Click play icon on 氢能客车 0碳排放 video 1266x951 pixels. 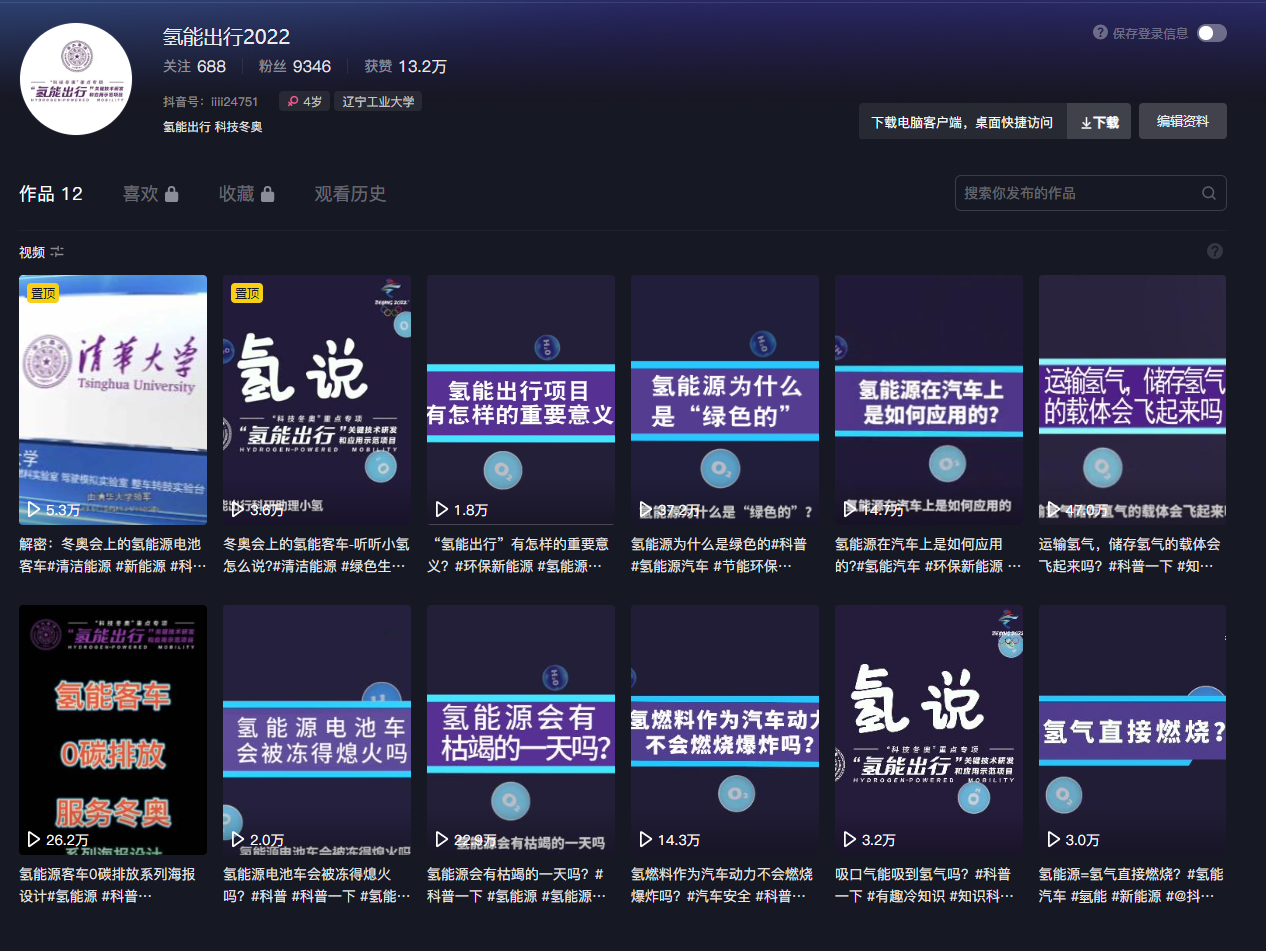click(34, 839)
